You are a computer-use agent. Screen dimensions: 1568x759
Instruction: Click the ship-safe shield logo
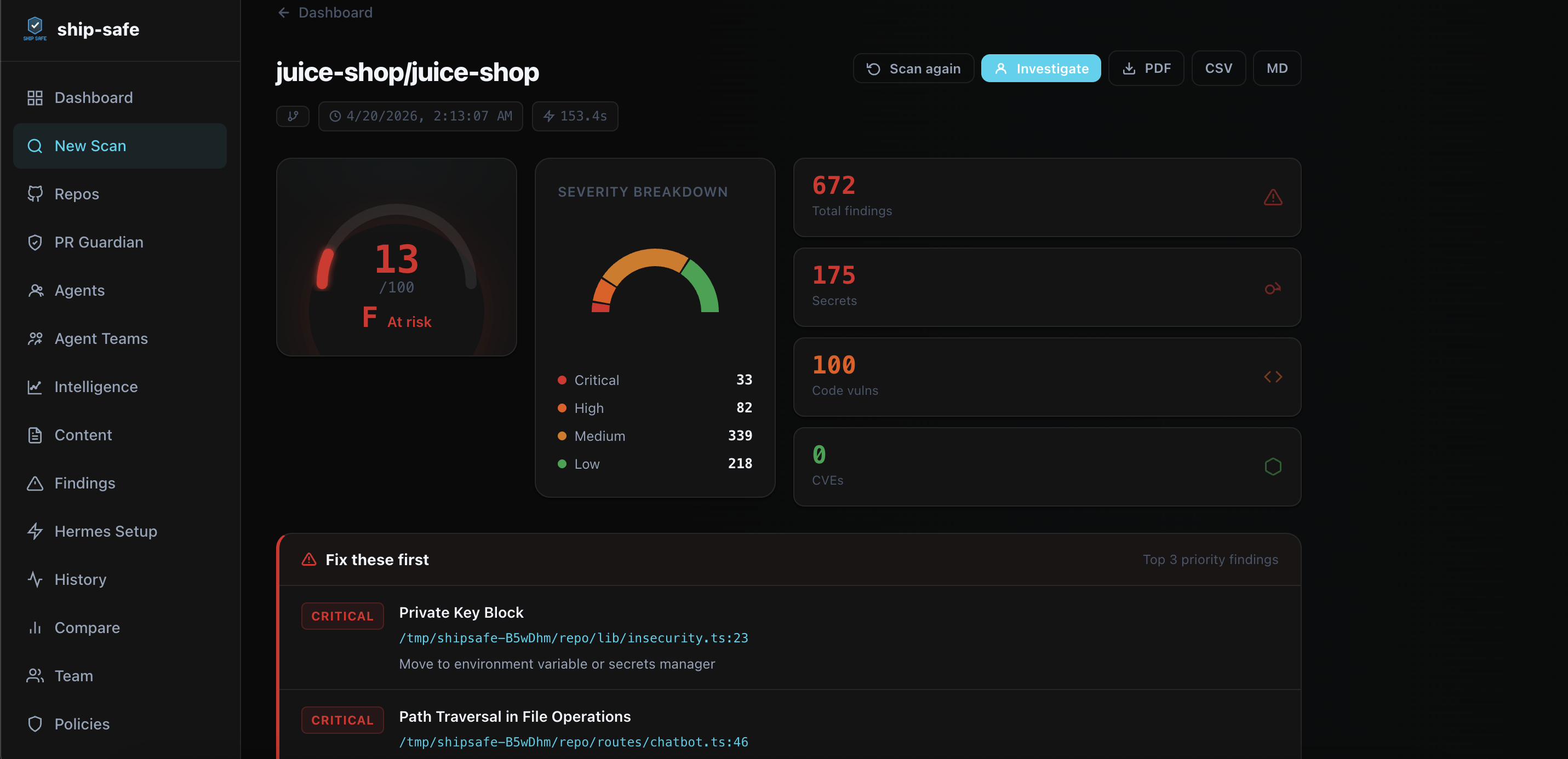coord(35,28)
